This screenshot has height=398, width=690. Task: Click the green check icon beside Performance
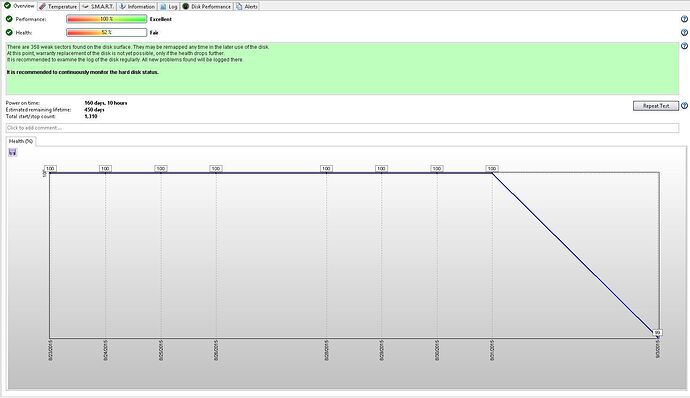point(9,19)
